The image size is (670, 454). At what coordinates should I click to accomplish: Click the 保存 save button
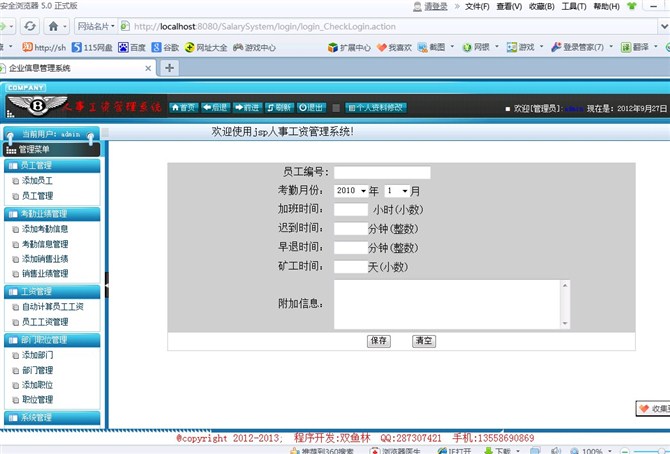click(379, 341)
